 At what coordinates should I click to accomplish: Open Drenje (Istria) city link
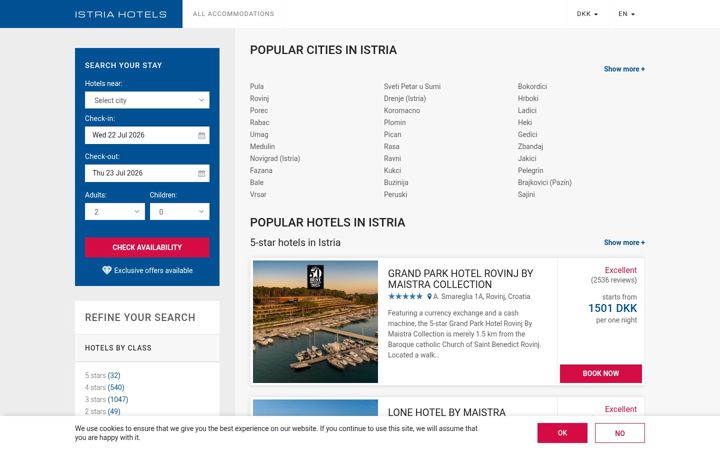coord(405,98)
